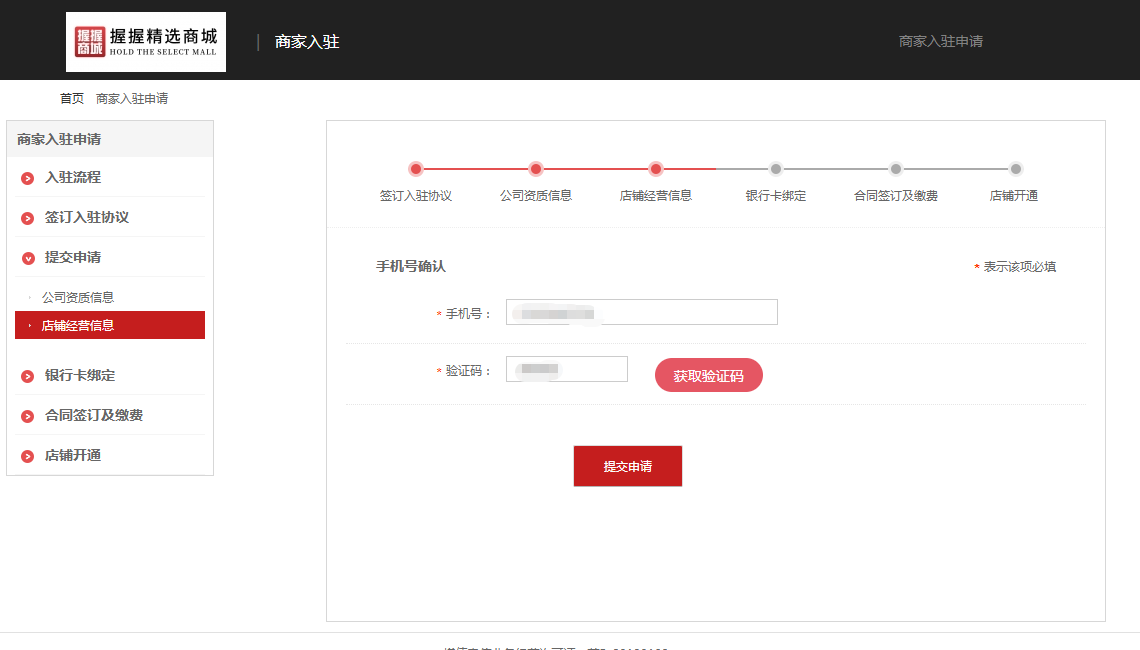
Task: Expand 店铺开通 arrow icon
Action: 28,456
